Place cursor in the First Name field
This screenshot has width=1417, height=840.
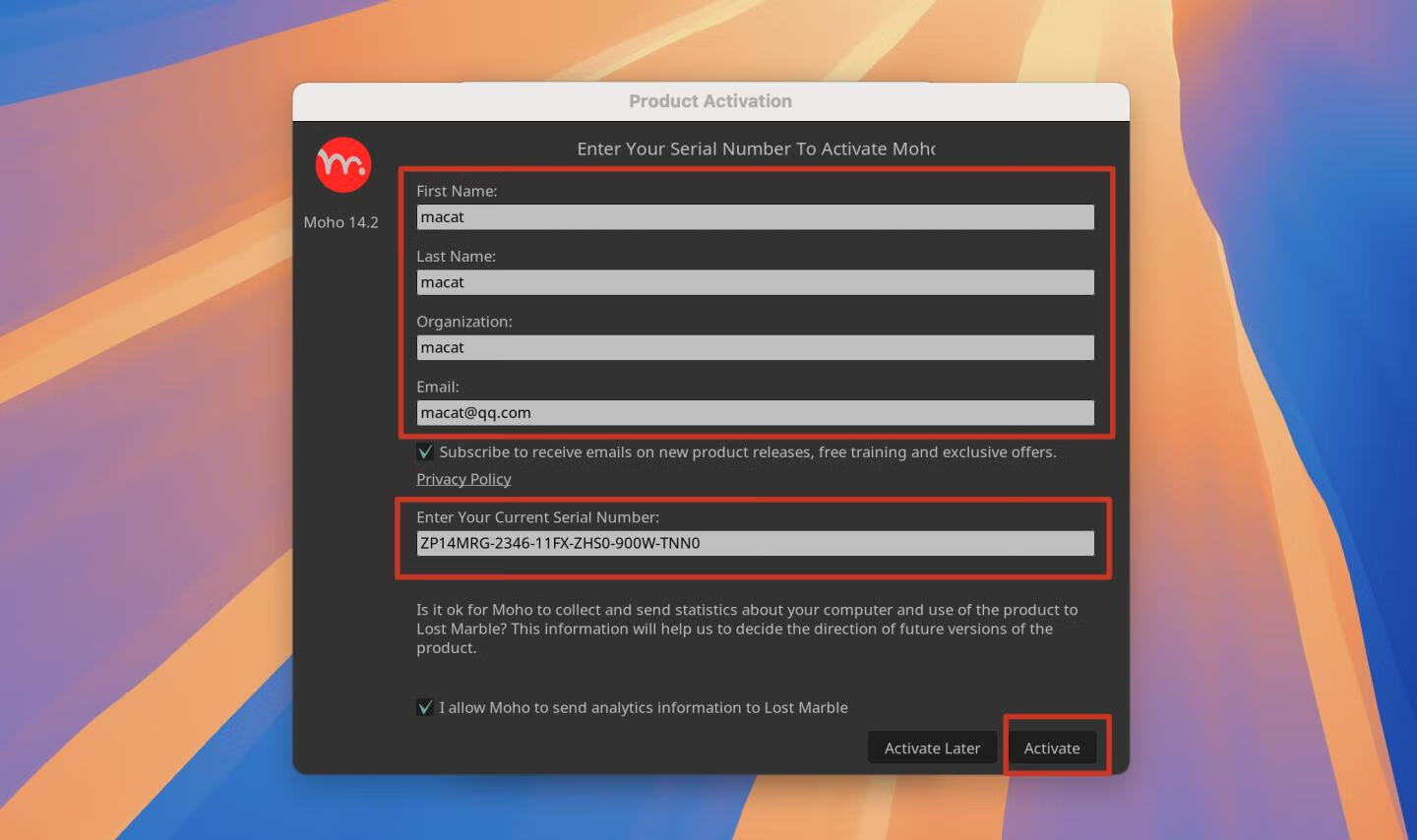[755, 216]
